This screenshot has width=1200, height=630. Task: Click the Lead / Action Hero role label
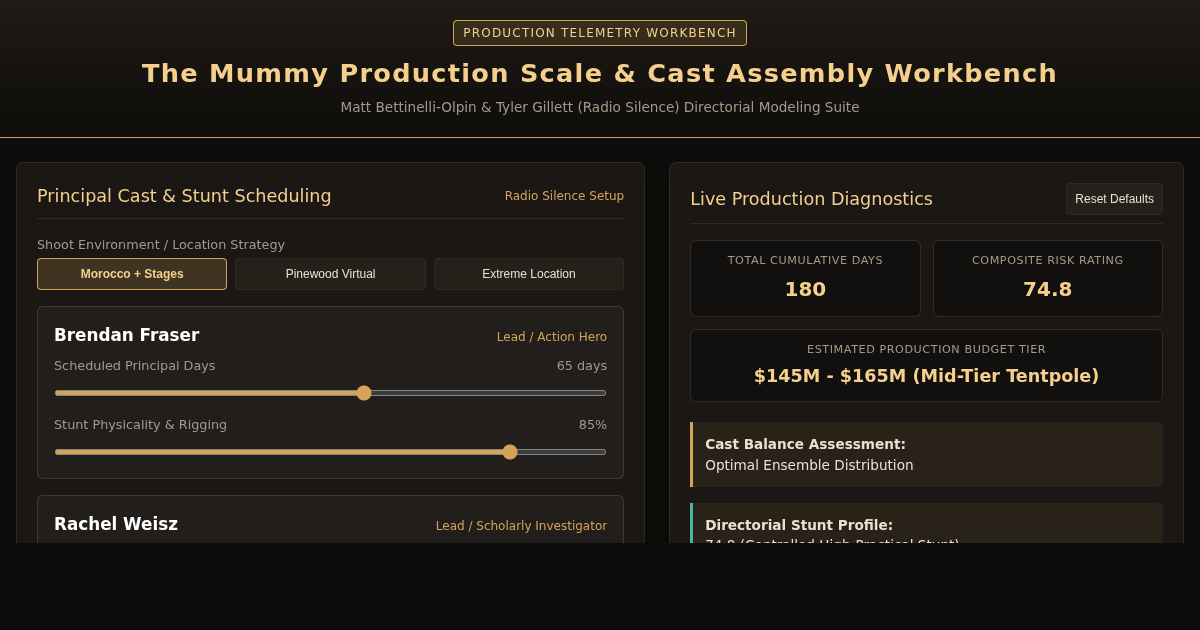click(552, 337)
